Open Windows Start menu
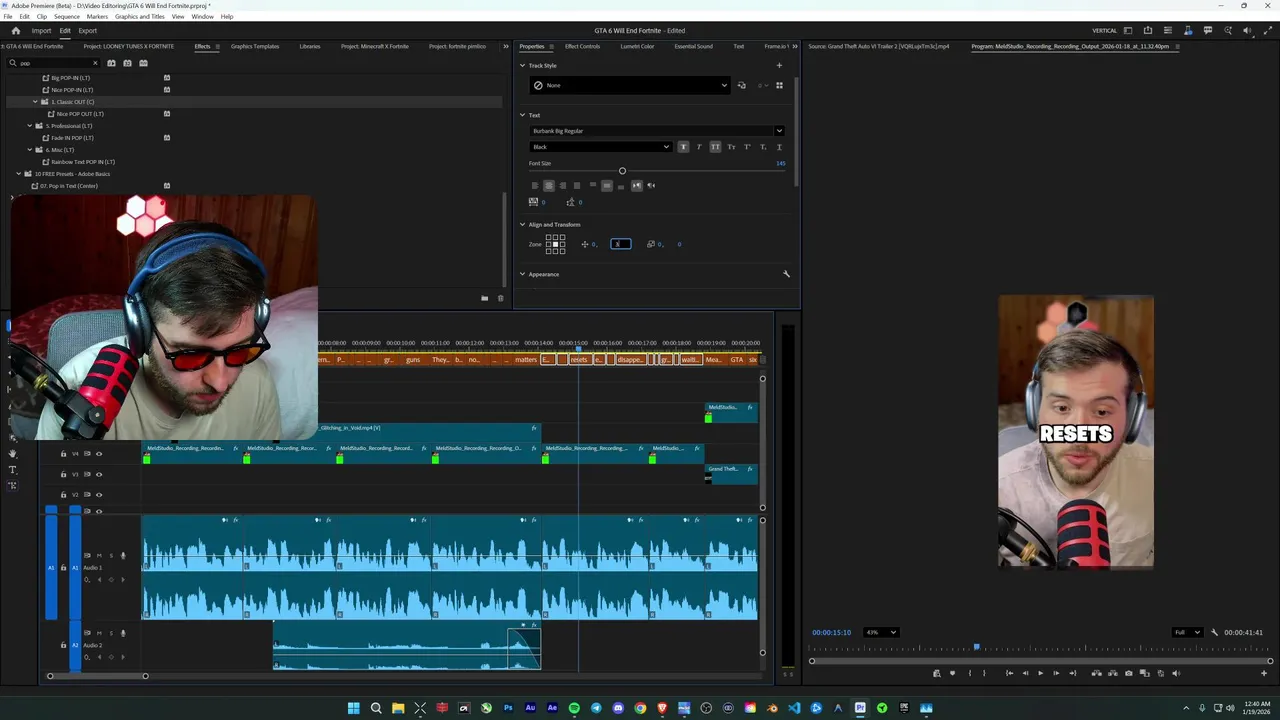1280x720 pixels. 354,708
